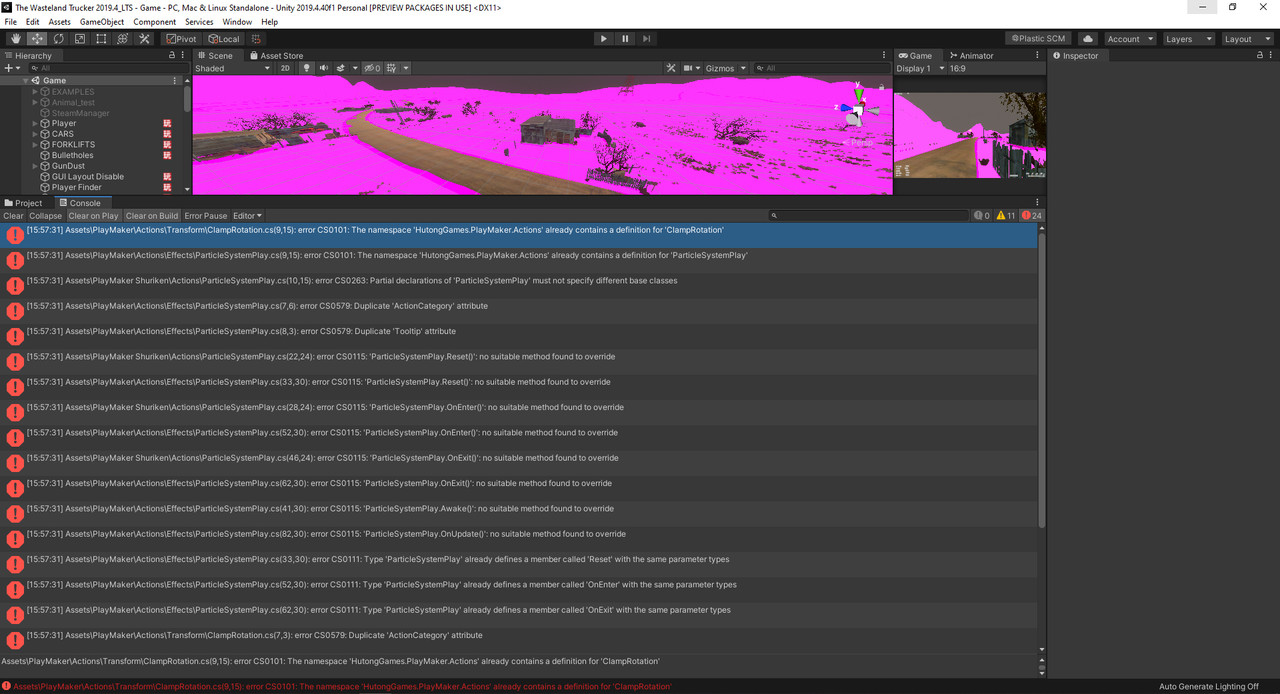Open the cloud services icon
Image resolution: width=1280 pixels, height=694 pixels.
(x=1088, y=39)
